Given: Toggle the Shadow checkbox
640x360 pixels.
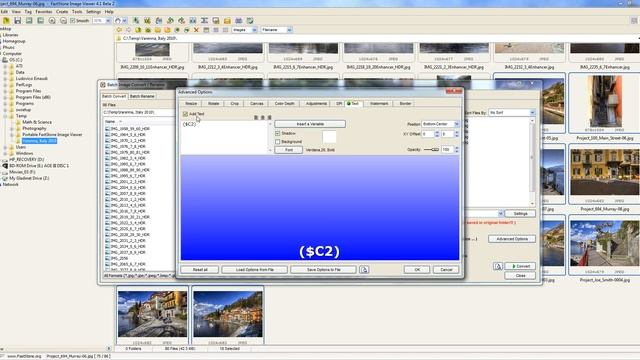Looking at the screenshot, I should point(278,133).
